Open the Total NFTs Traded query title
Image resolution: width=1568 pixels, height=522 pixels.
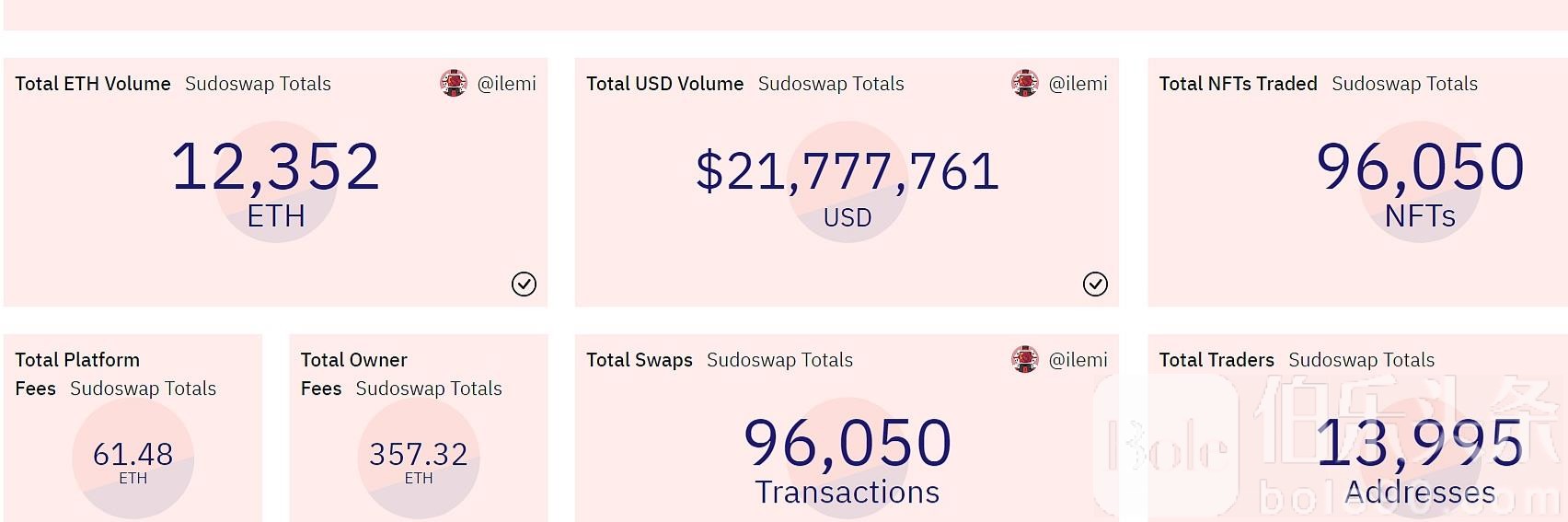point(1238,84)
